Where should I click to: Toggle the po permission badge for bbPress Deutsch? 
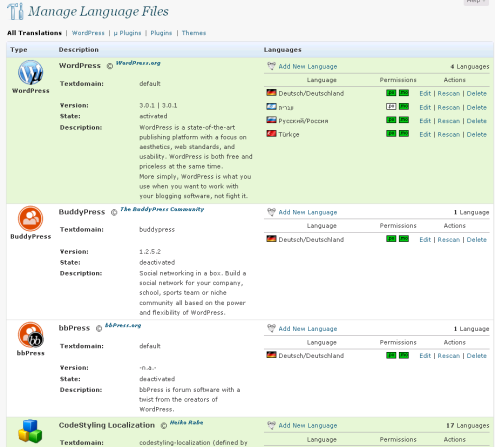[x=391, y=355]
